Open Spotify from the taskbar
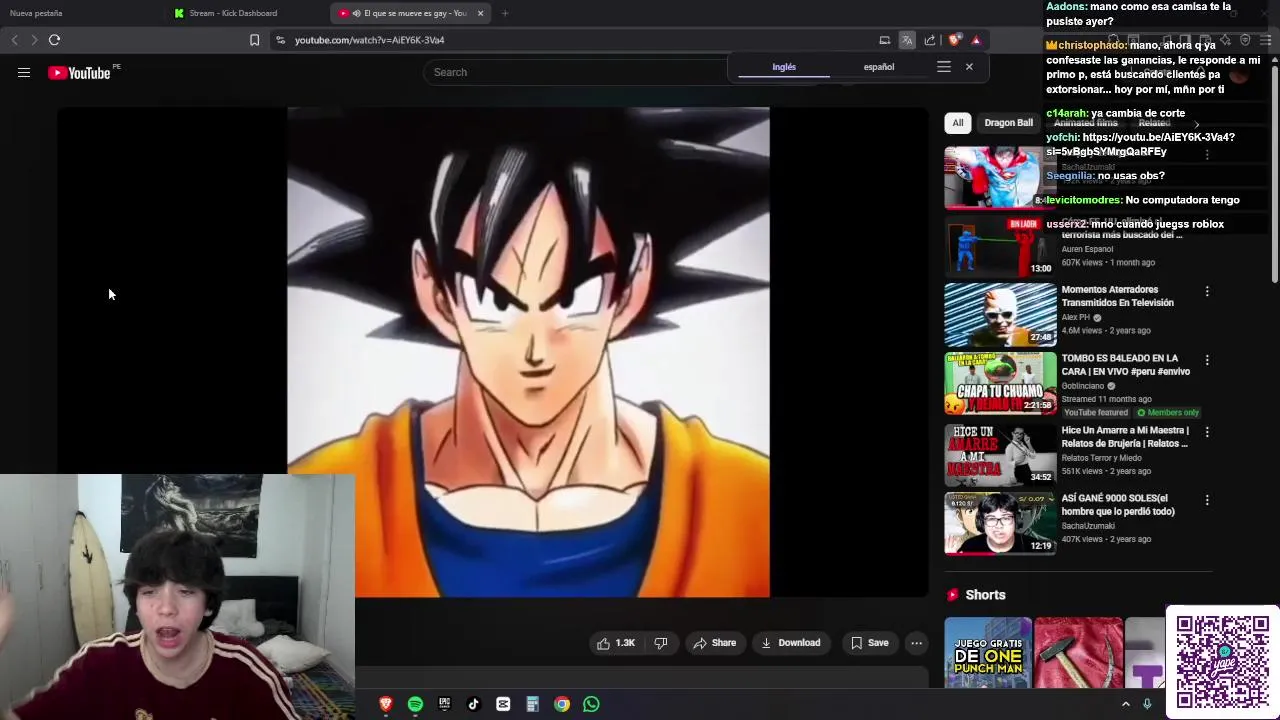Image resolution: width=1280 pixels, height=720 pixels. point(415,704)
